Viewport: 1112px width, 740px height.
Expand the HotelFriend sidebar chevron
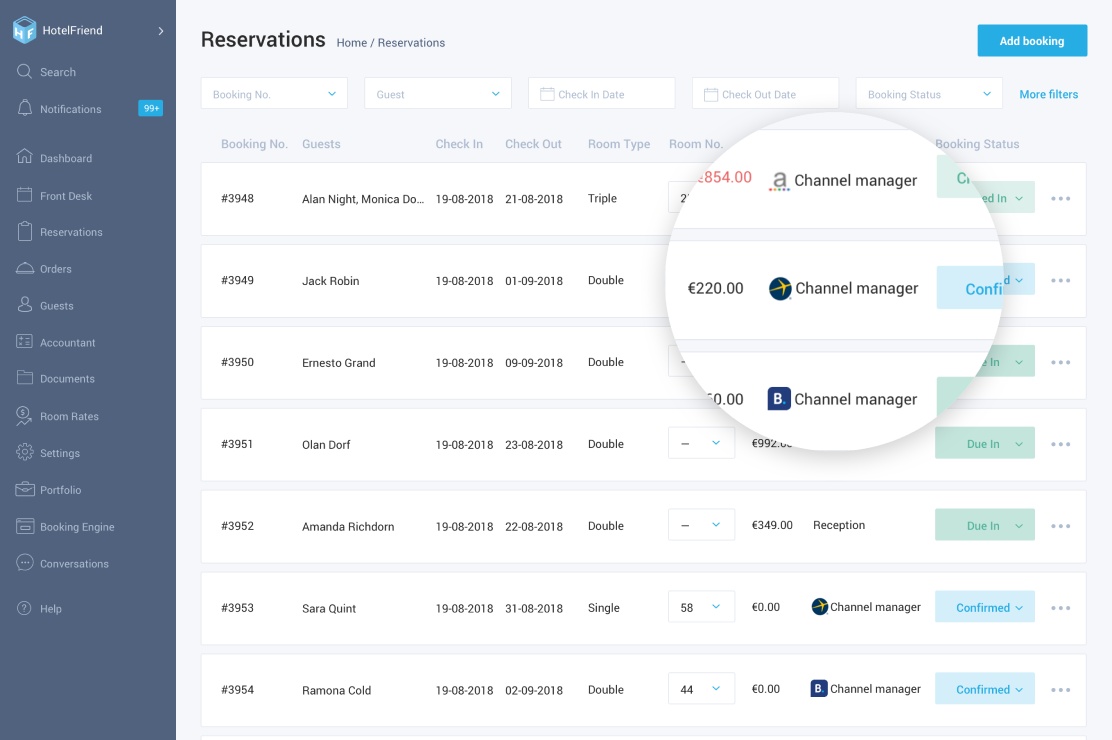(x=161, y=31)
